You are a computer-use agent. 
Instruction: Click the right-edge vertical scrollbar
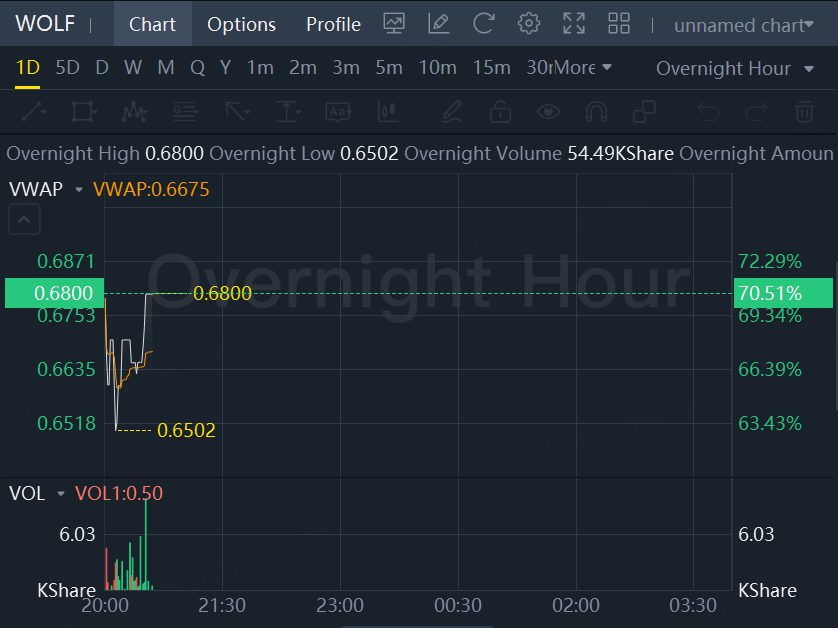tap(836, 336)
